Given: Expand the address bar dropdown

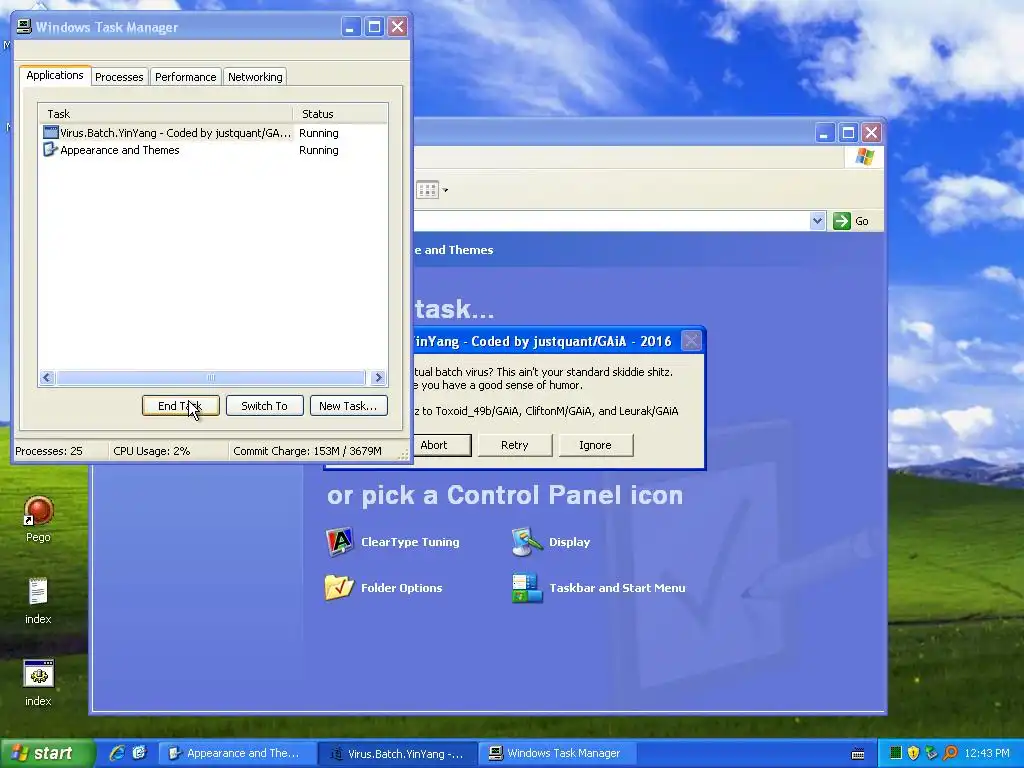Looking at the screenshot, I should [817, 221].
